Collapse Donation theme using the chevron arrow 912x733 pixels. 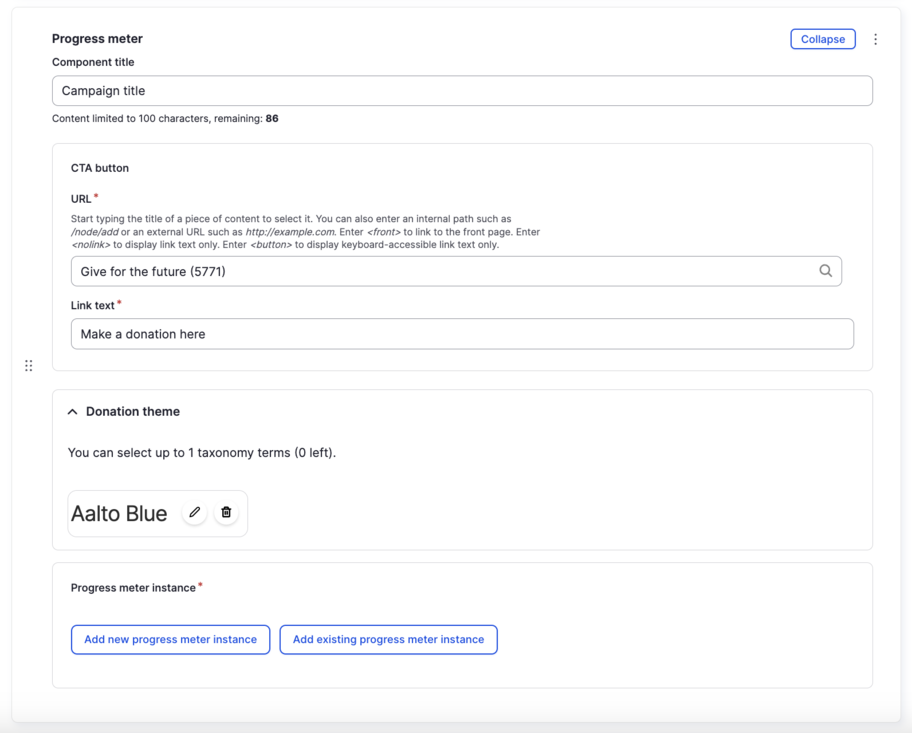[73, 412]
